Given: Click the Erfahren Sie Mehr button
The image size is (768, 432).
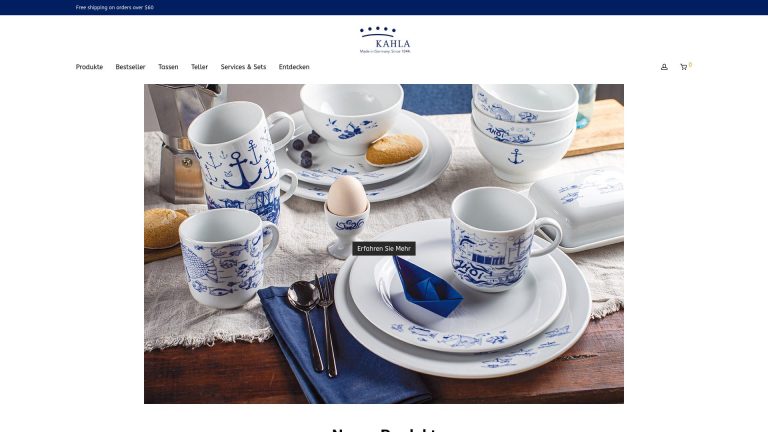Looking at the screenshot, I should [384, 248].
